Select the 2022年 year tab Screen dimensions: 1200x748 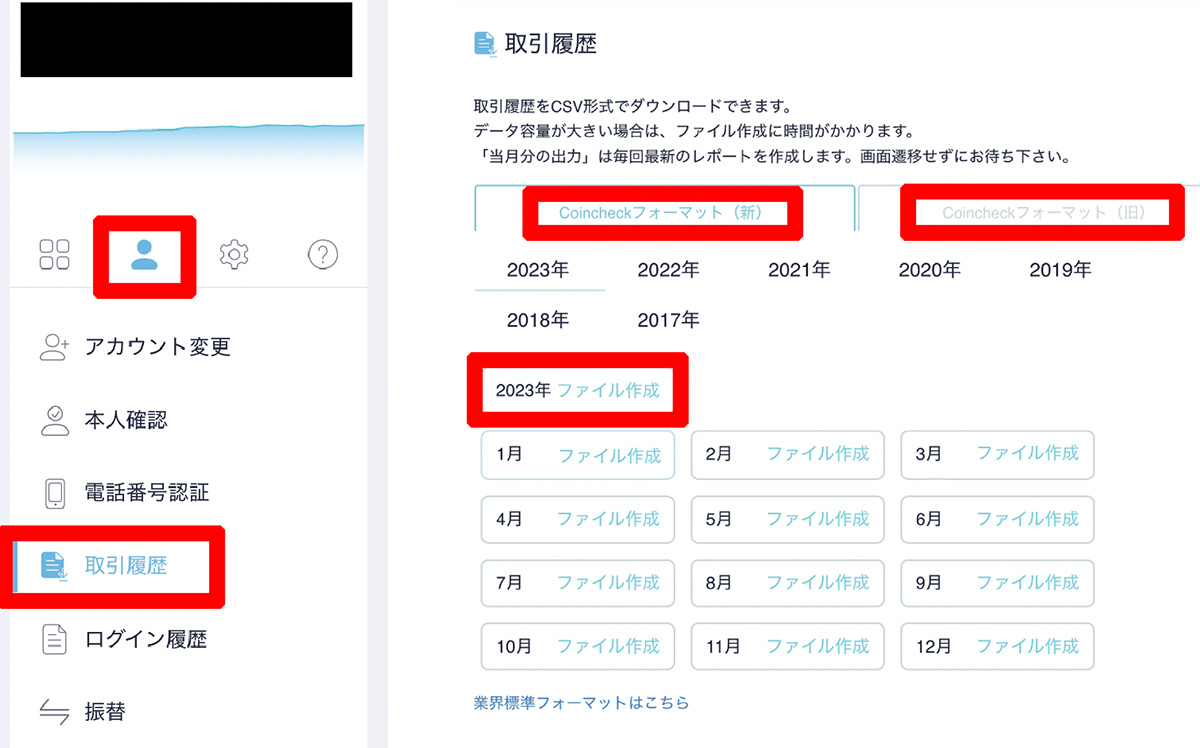click(669, 269)
